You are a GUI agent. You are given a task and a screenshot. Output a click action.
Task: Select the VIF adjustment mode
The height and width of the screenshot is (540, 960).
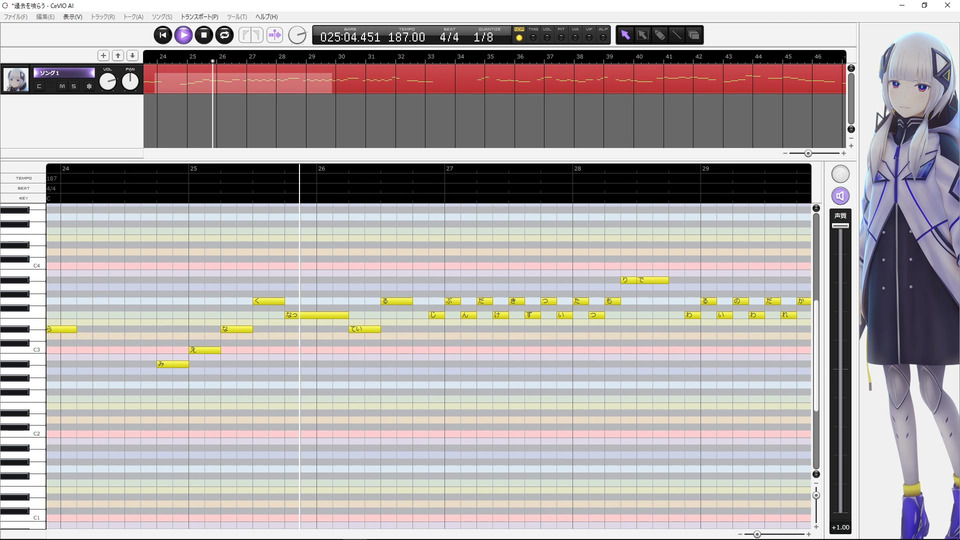(590, 34)
